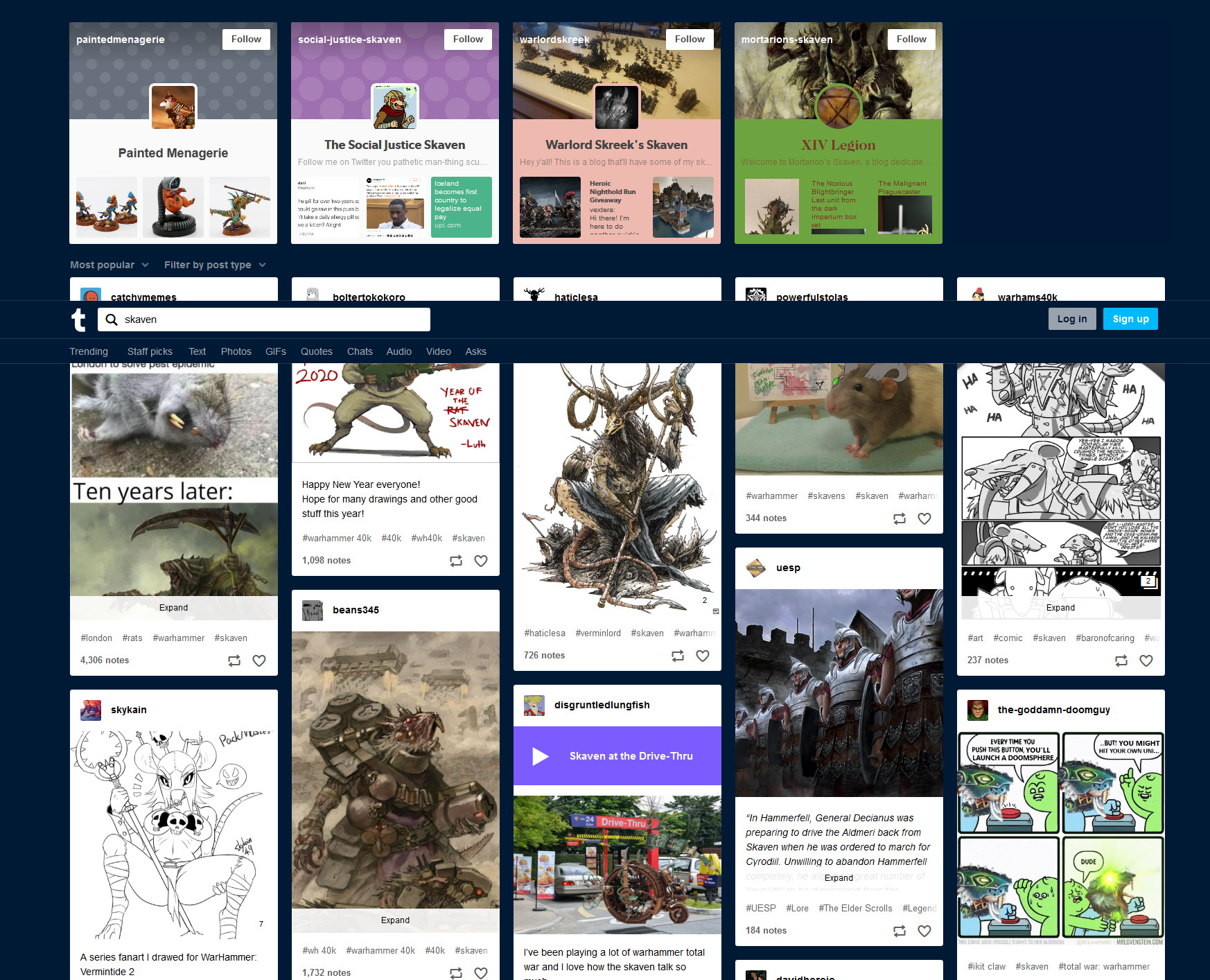Reblog the 1,732 notes post

pyautogui.click(x=456, y=973)
